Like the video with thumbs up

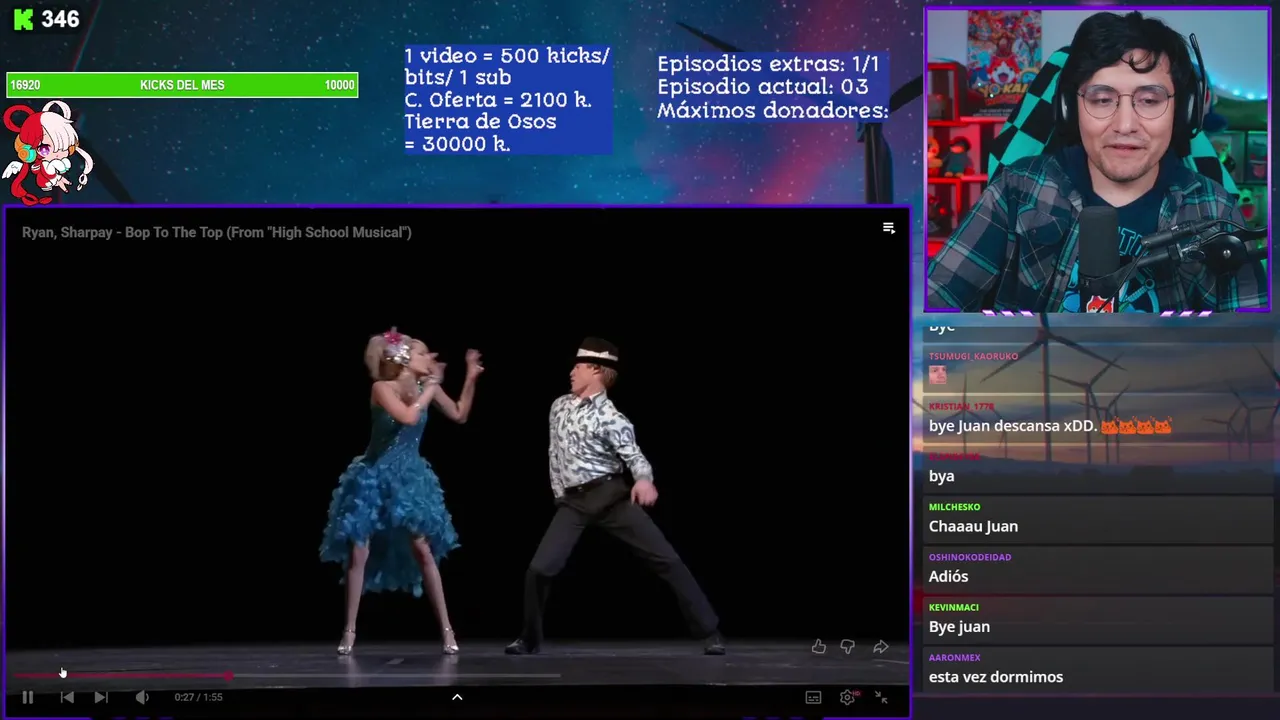tap(819, 647)
